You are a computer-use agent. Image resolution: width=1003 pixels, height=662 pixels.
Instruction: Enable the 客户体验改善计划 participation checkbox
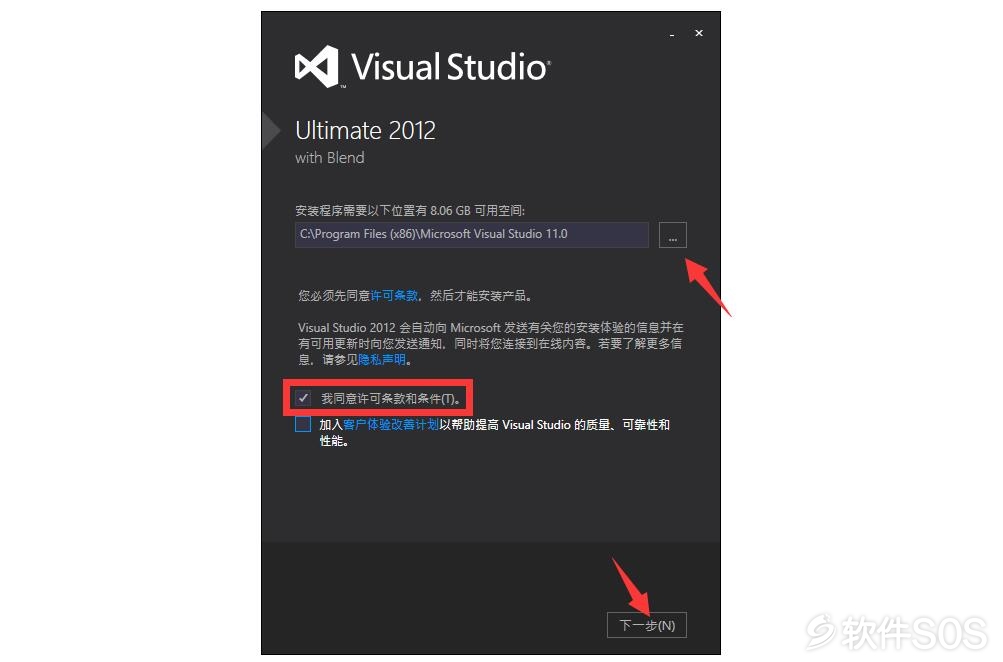pos(303,424)
